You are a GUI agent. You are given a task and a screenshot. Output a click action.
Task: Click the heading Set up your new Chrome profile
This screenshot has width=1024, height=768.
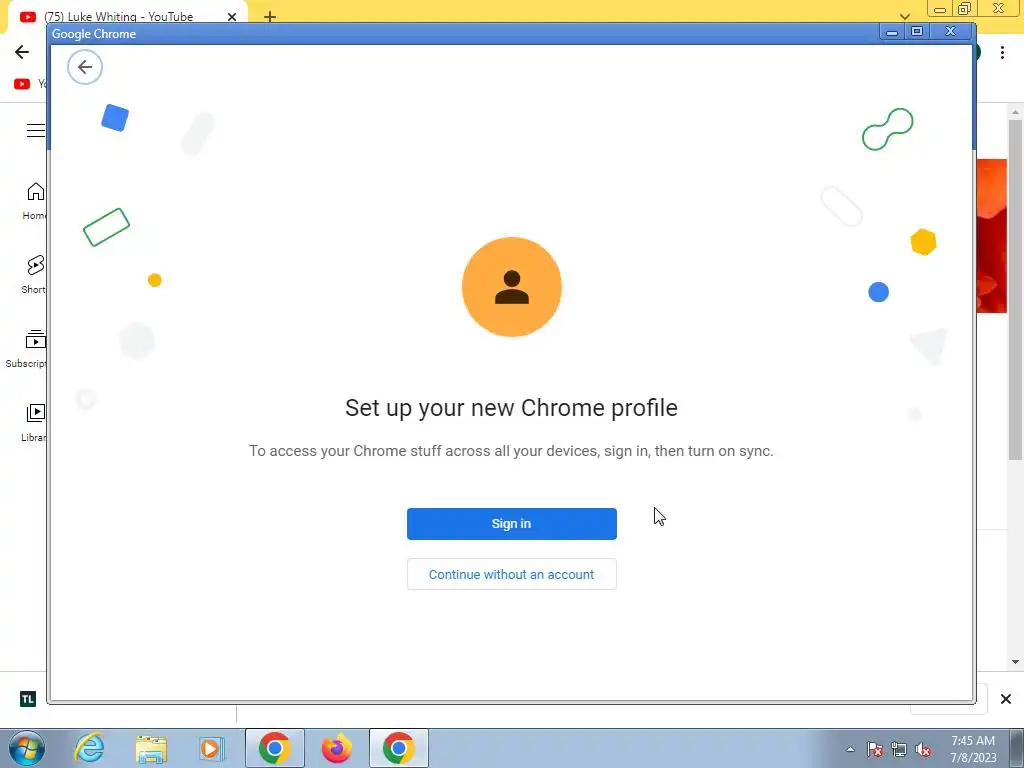click(x=511, y=408)
